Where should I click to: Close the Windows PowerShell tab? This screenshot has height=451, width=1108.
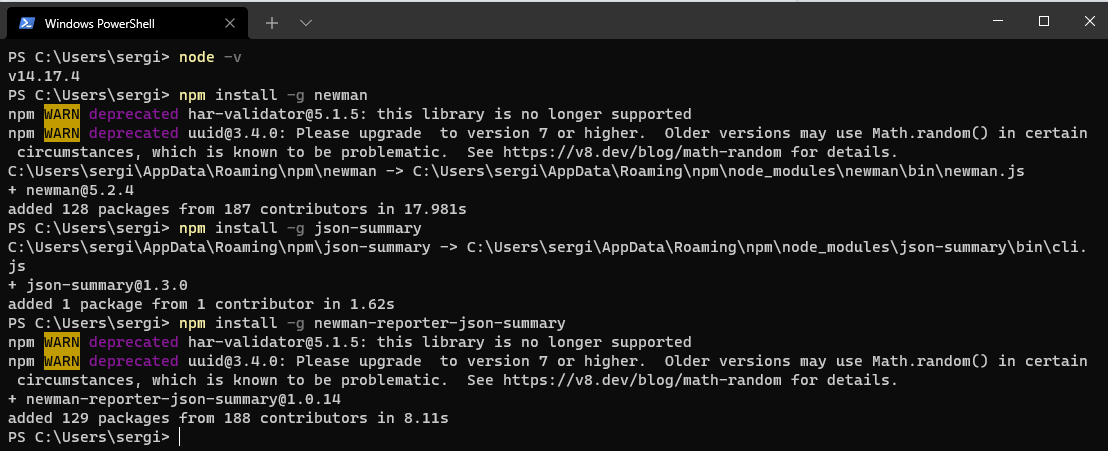230,23
